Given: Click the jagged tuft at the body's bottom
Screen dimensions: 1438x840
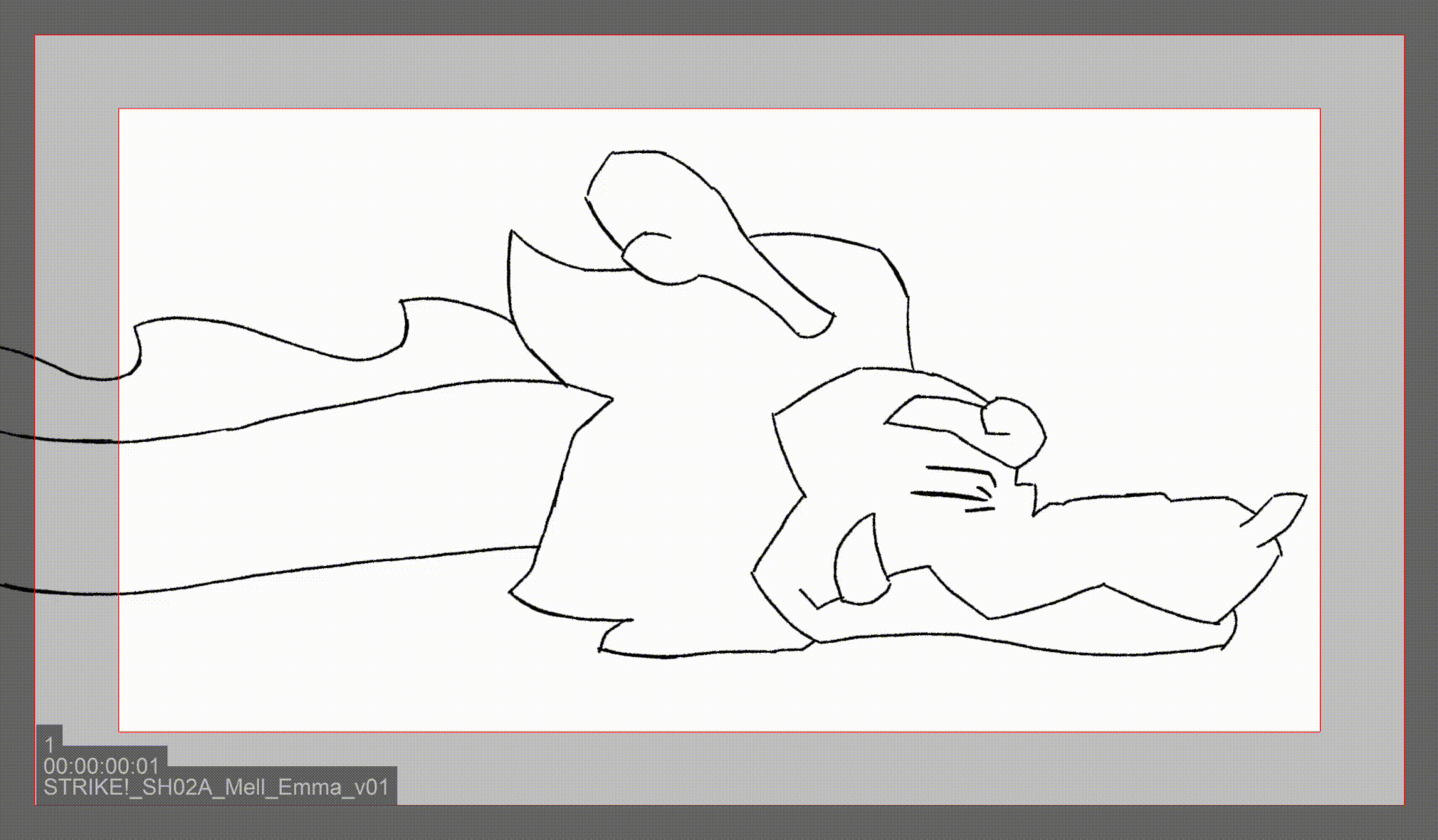Looking at the screenshot, I should (612, 634).
